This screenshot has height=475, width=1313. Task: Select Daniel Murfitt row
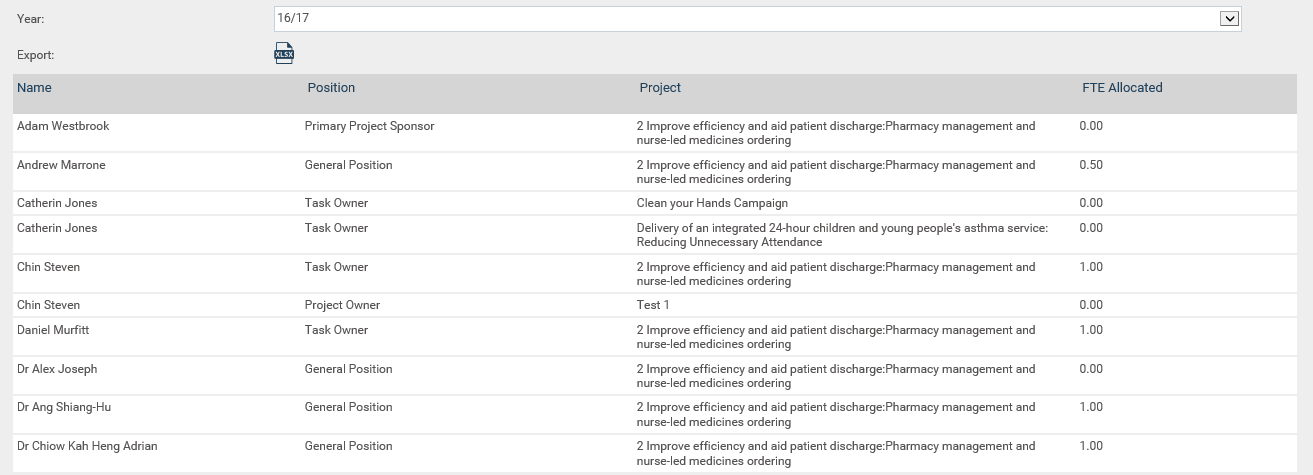point(656,337)
